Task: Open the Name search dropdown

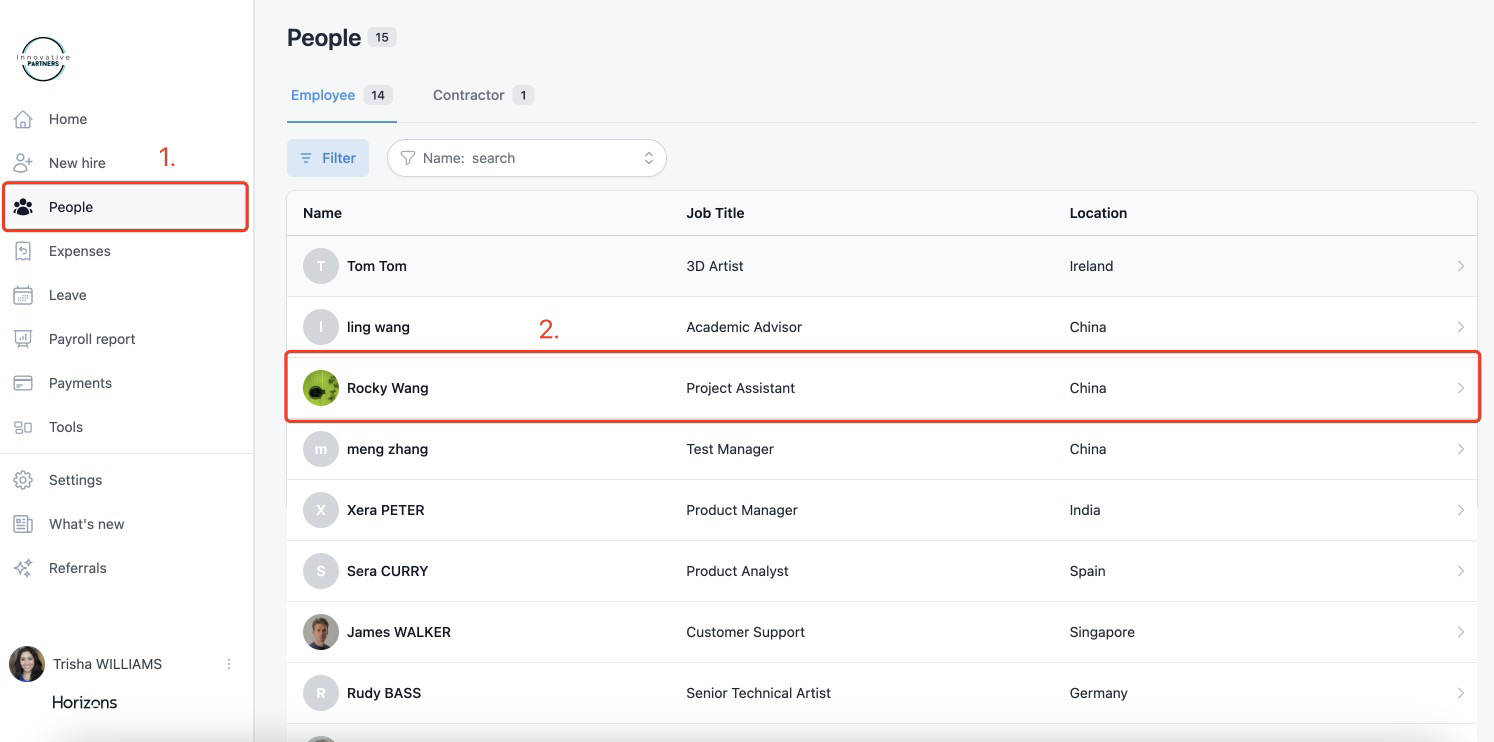Action: click(526, 158)
